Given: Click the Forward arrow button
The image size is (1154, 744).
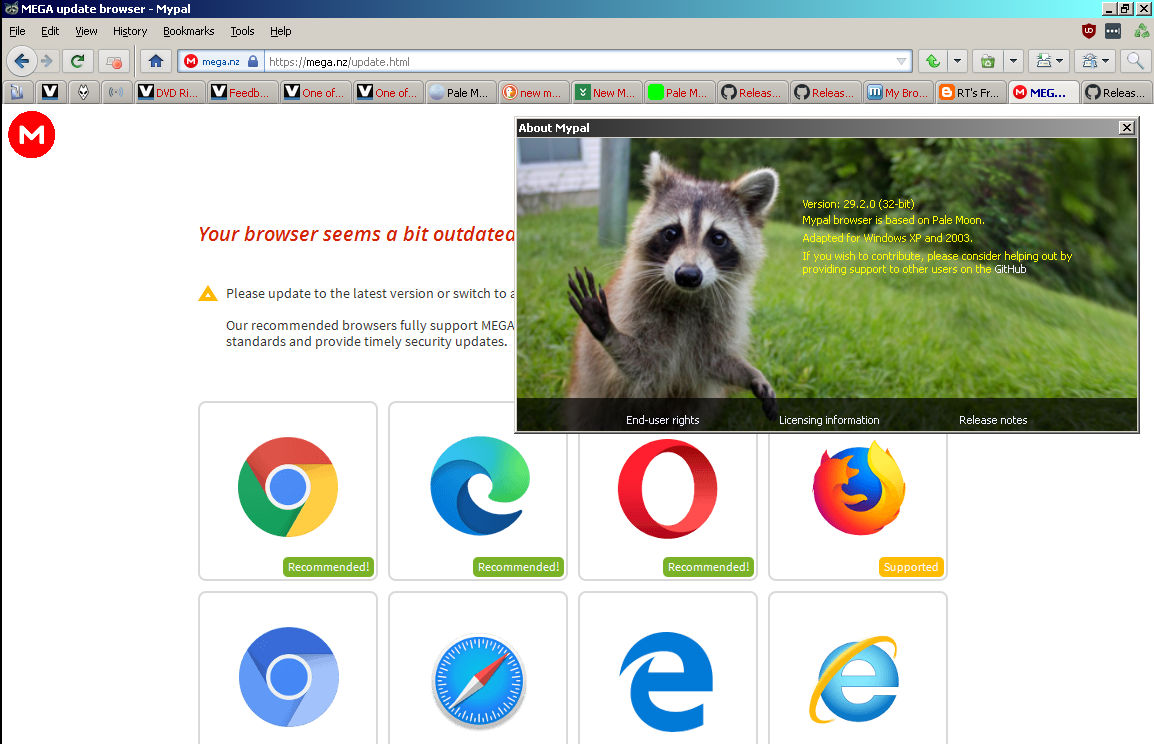Looking at the screenshot, I should pyautogui.click(x=46, y=61).
